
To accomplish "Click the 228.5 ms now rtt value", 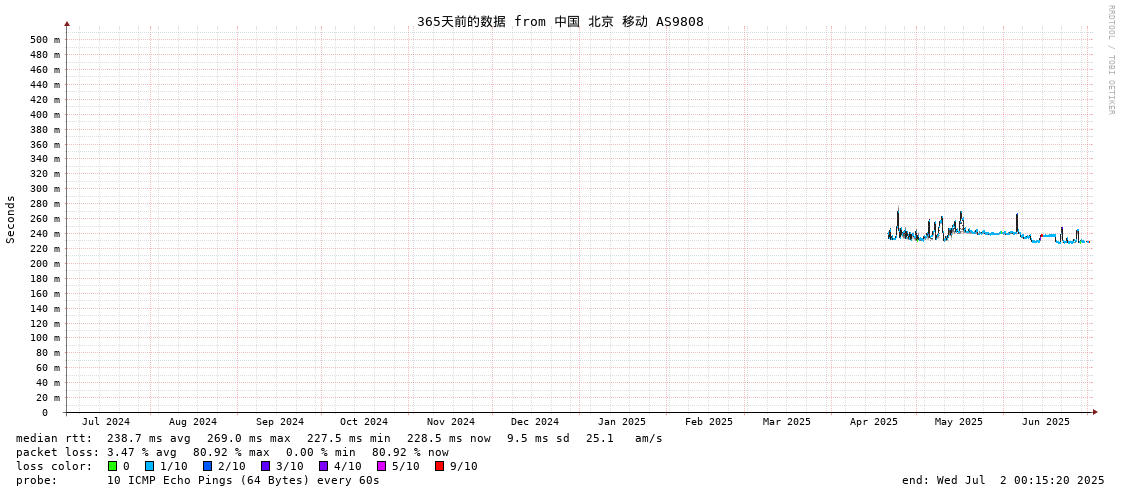I will pyautogui.click(x=449, y=438).
